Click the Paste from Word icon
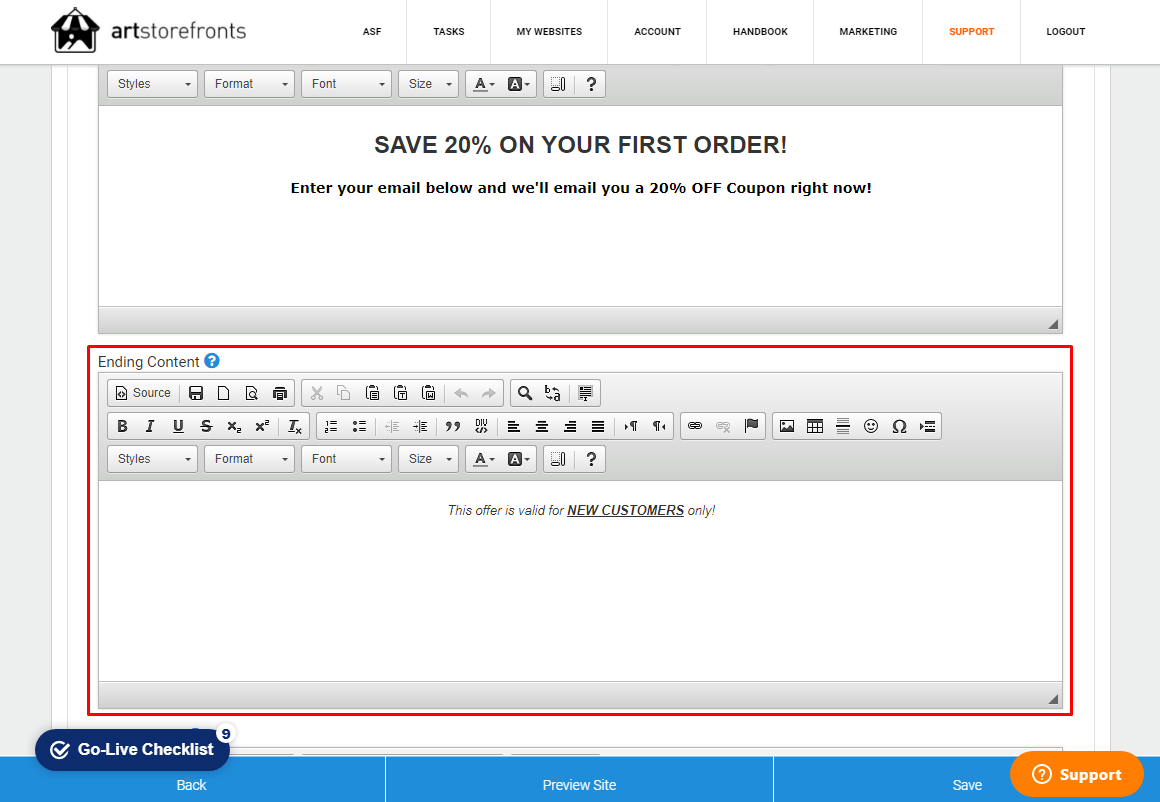This screenshot has height=802, width=1160. coord(428,393)
